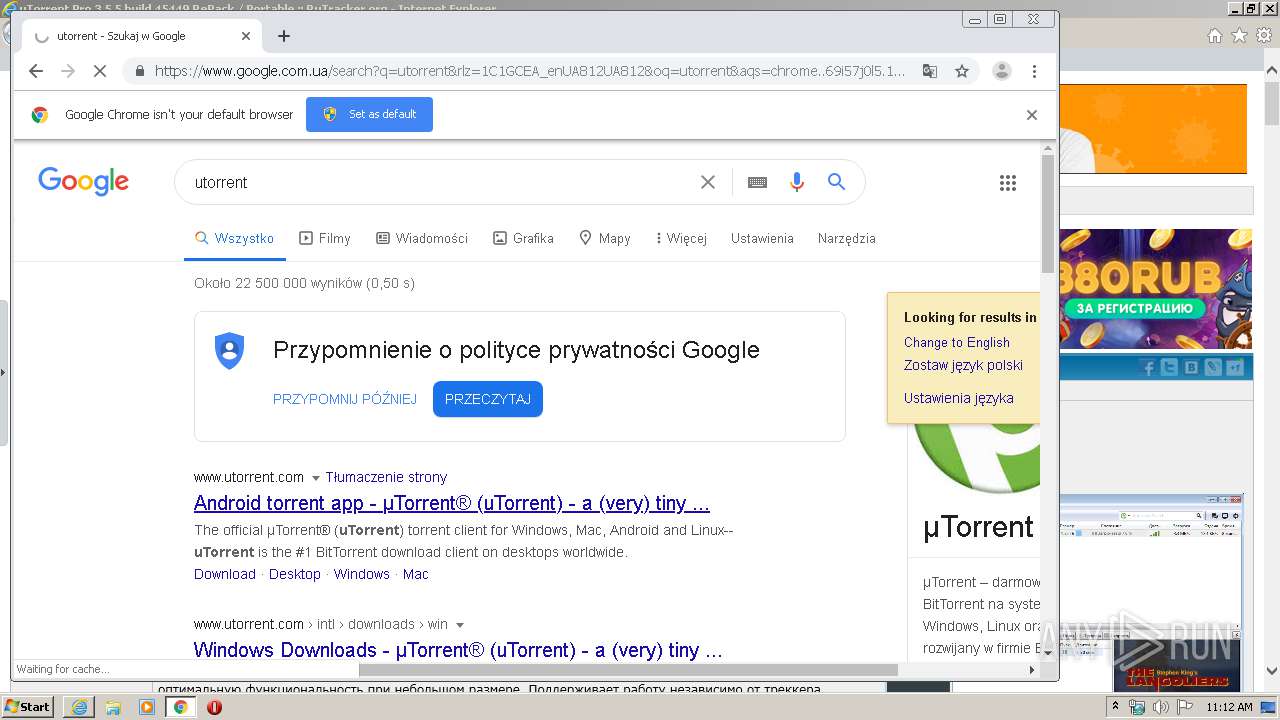Open Narzędzia tools
The height and width of the screenshot is (720, 1280).
846,238
